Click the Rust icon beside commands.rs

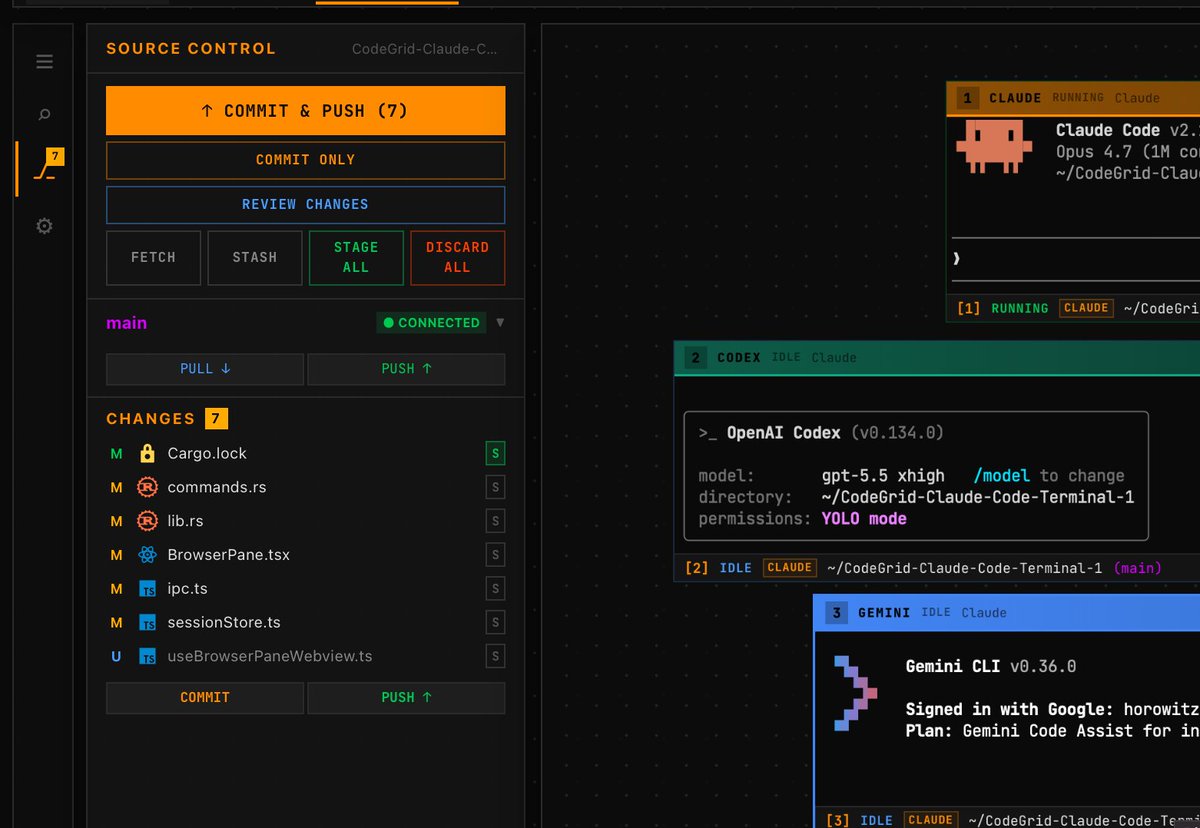pyautogui.click(x=148, y=488)
